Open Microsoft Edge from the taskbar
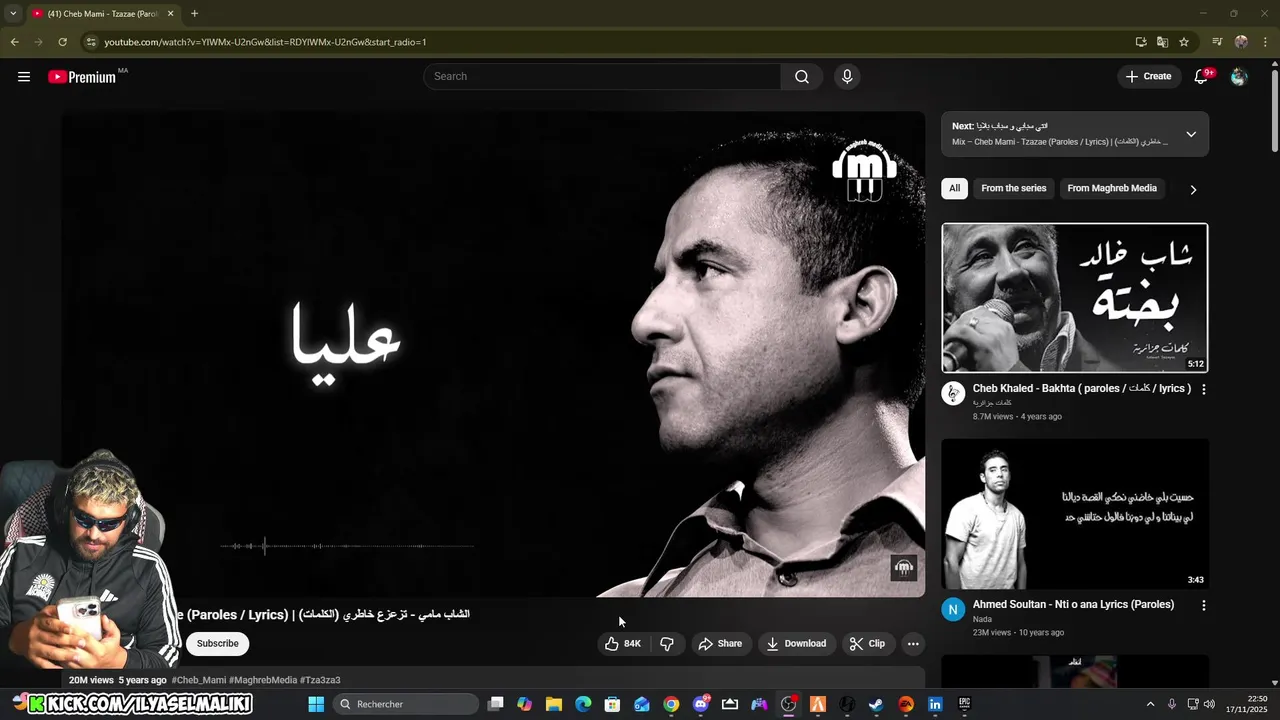The width and height of the screenshot is (1280, 720). click(x=583, y=704)
